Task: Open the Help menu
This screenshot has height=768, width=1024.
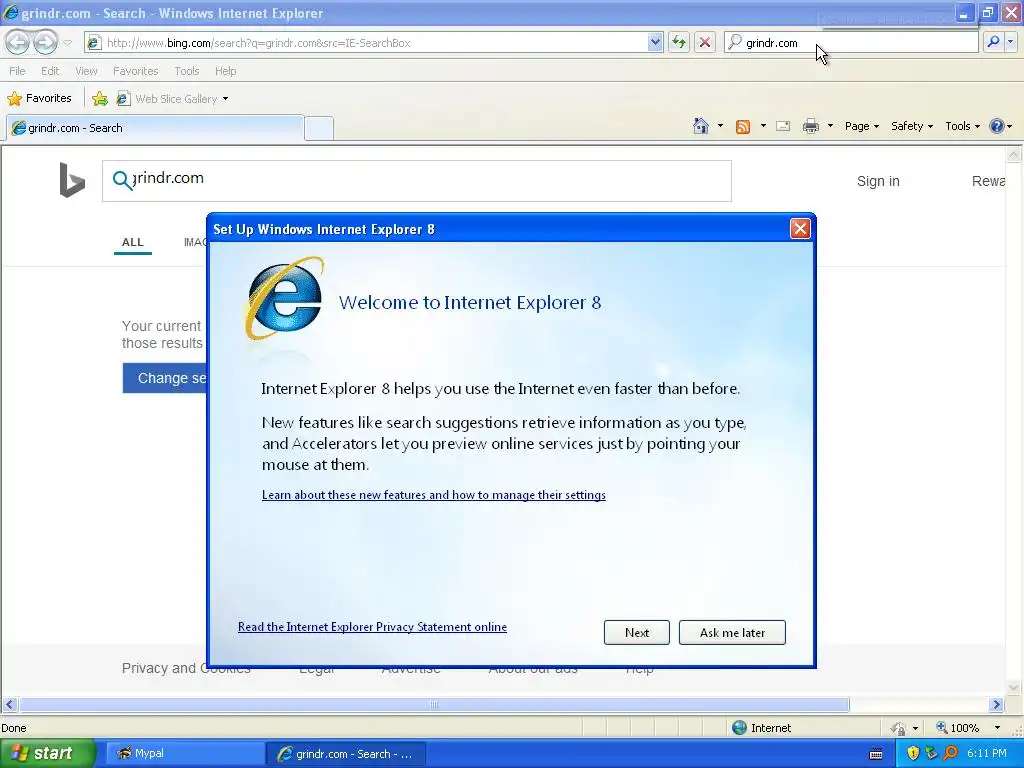Action: (x=225, y=71)
